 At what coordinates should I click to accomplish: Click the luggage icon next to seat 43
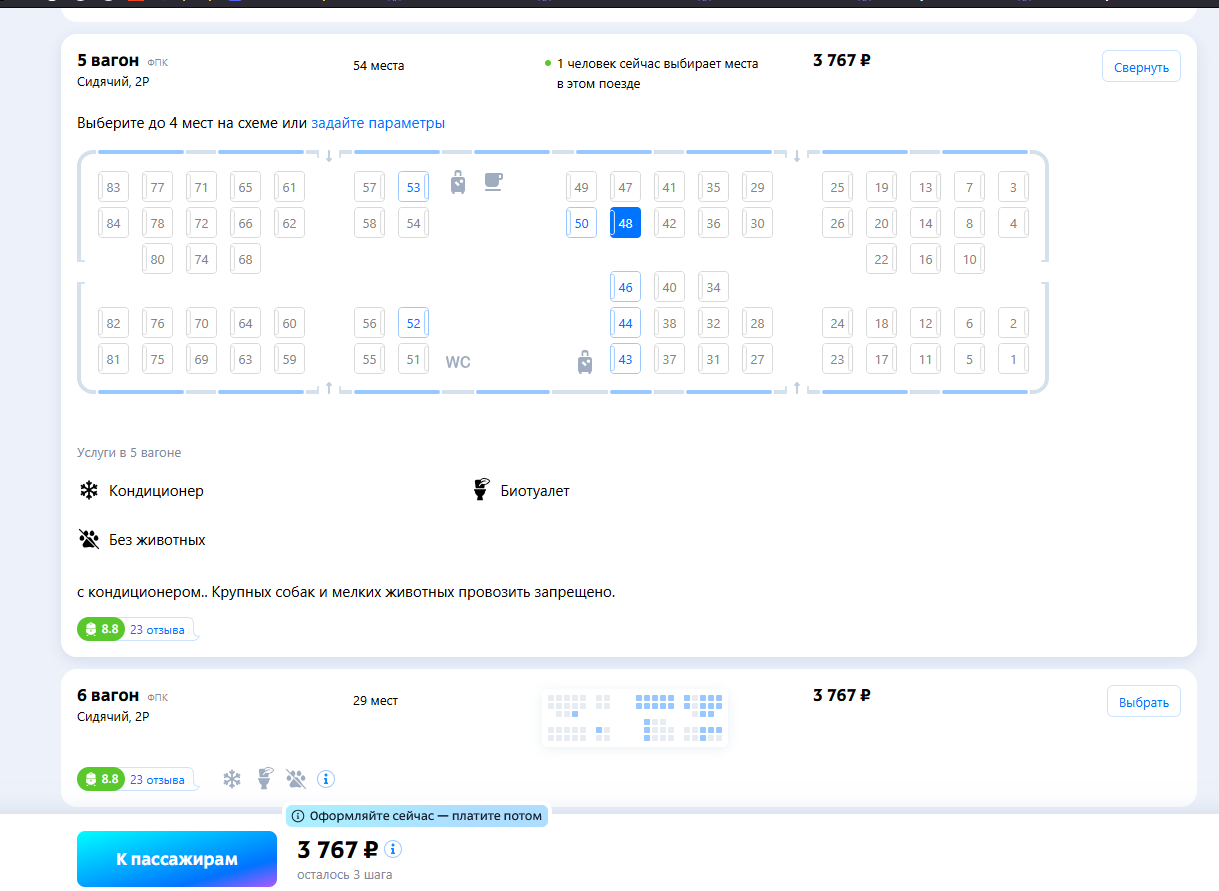pos(585,361)
